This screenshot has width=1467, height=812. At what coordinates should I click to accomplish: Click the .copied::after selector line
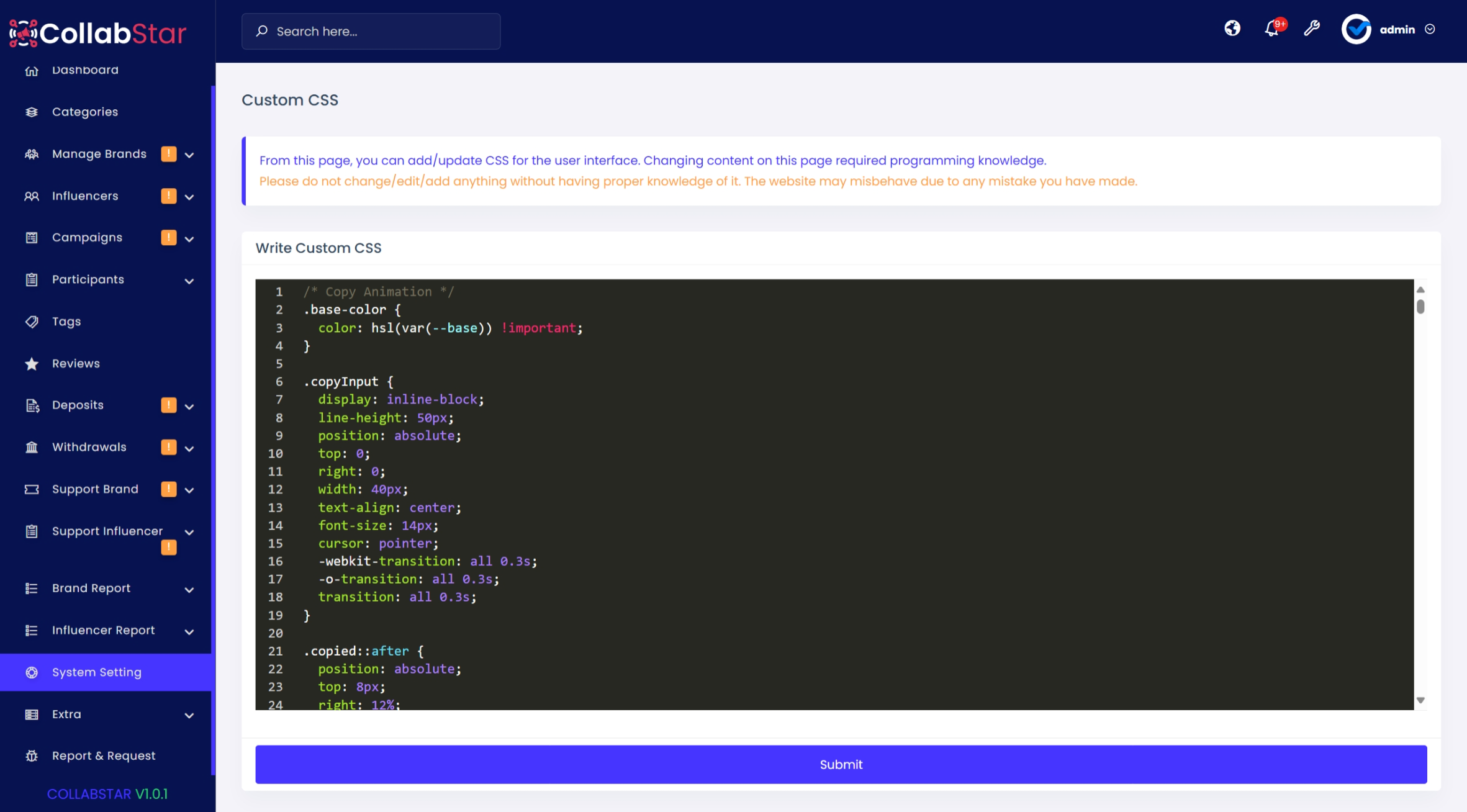click(x=363, y=651)
